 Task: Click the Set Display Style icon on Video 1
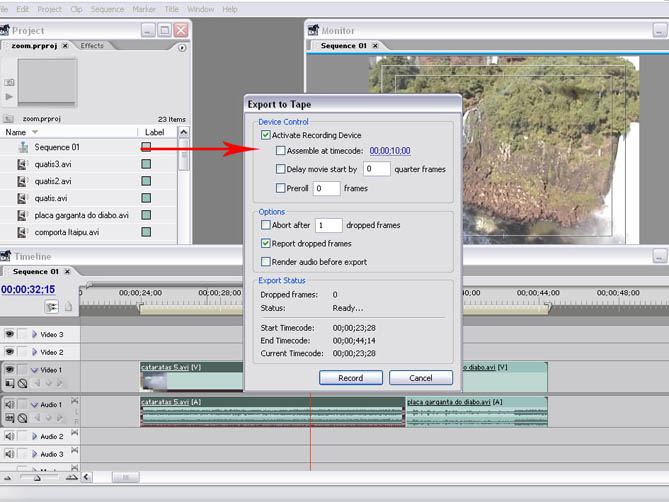tap(9, 384)
